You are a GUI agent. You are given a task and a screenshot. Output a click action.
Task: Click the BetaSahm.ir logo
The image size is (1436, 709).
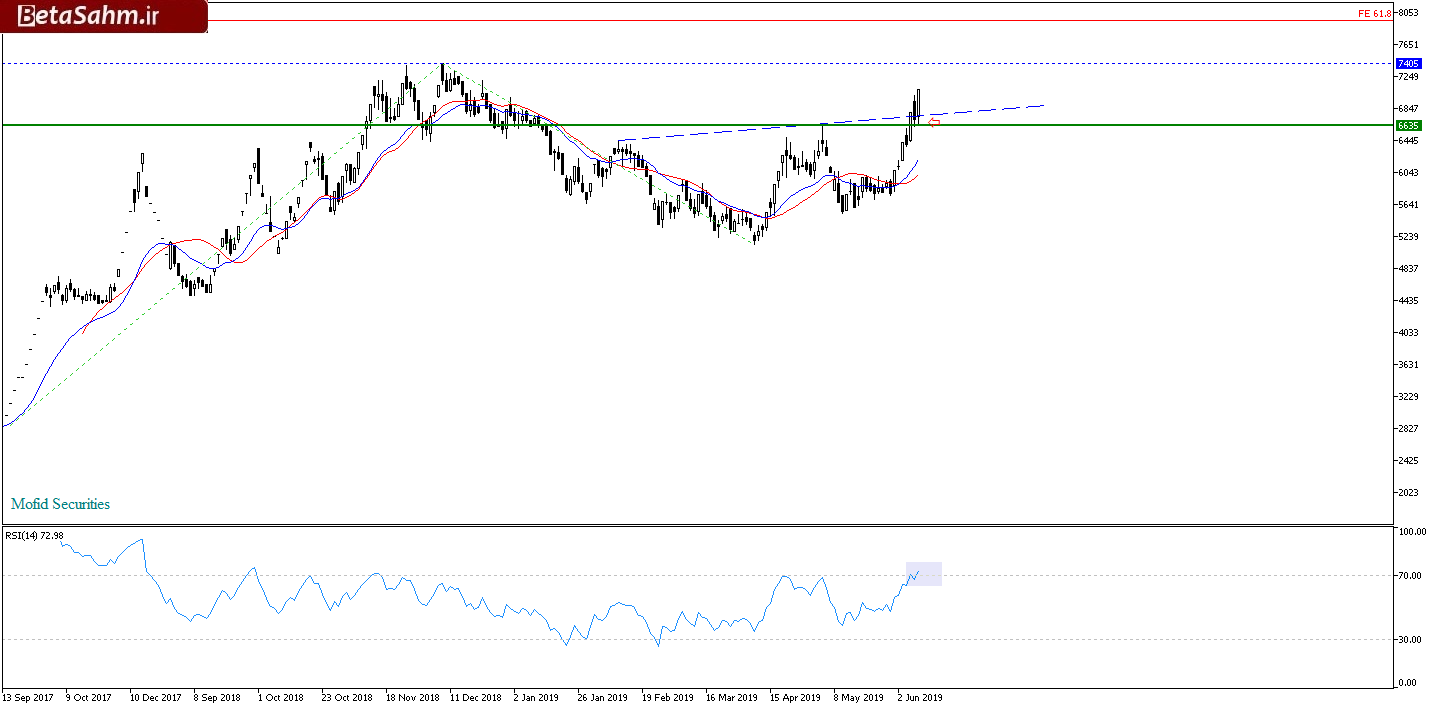[103, 16]
